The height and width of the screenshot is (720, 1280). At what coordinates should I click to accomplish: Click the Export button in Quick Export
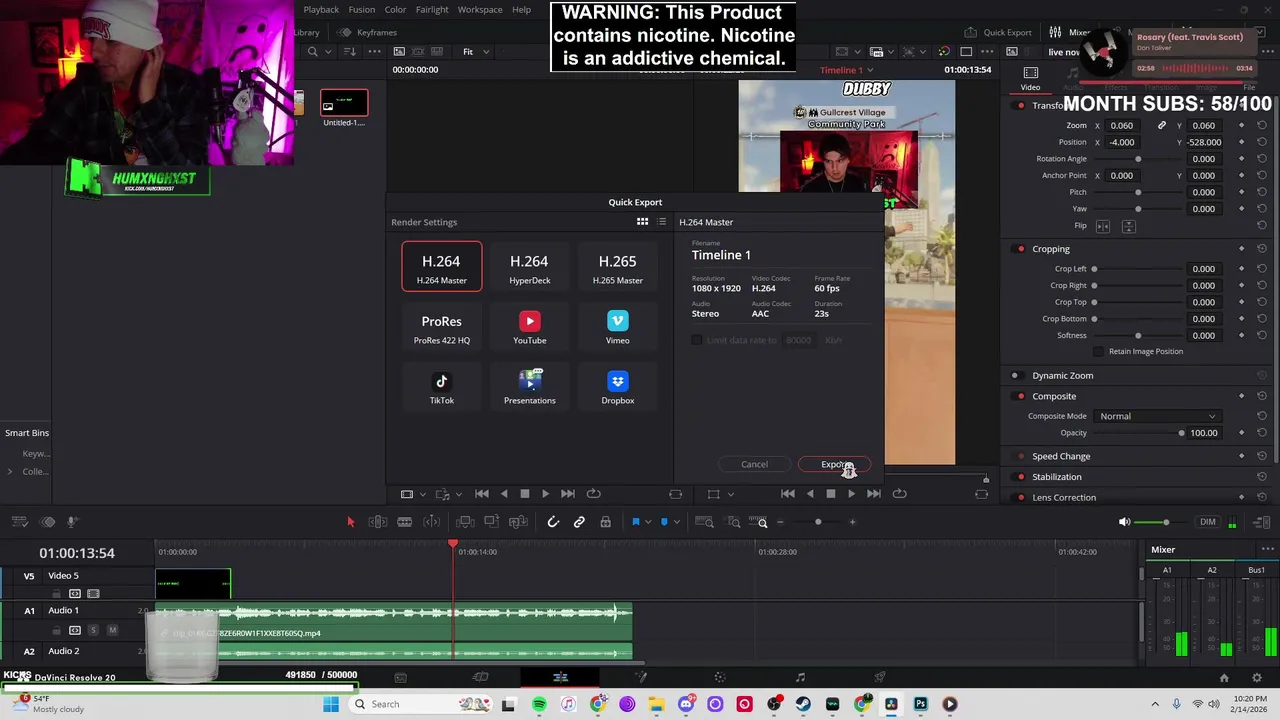[x=835, y=464]
